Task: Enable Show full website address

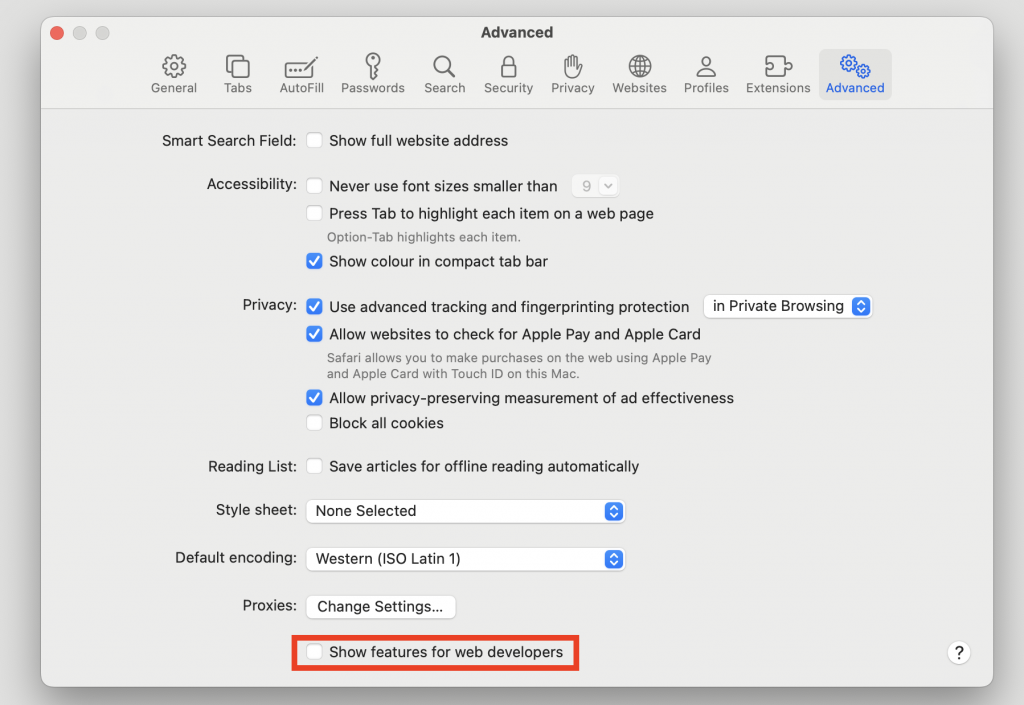Action: [314, 140]
